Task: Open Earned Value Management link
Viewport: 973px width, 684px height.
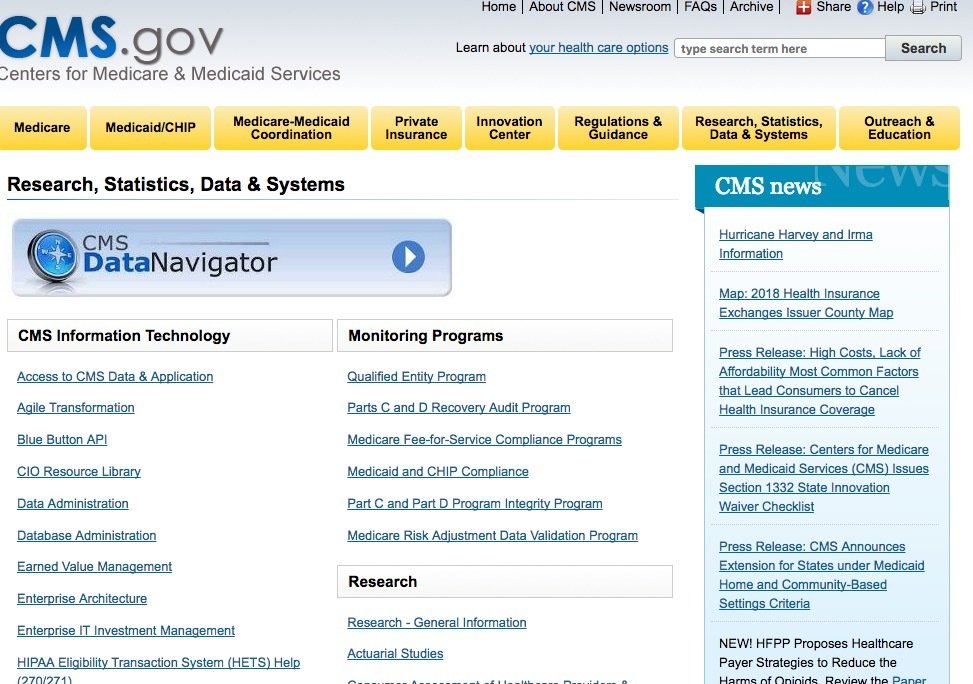Action: [x=94, y=567]
